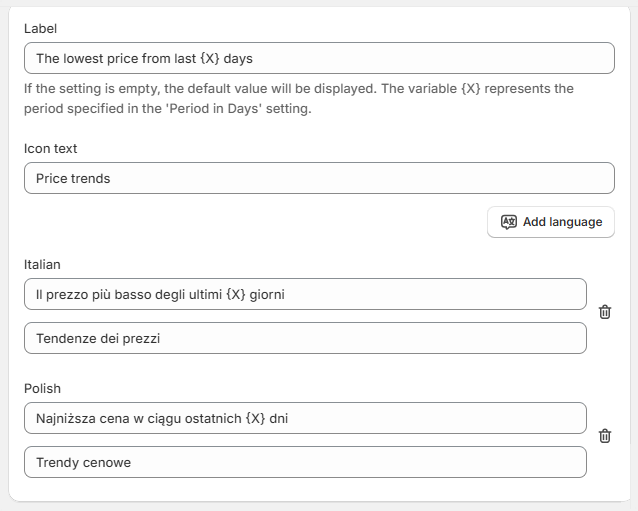Click the Polish field 'Trendy cenowe'
Image resolution: width=638 pixels, height=511 pixels.
[x=305, y=462]
